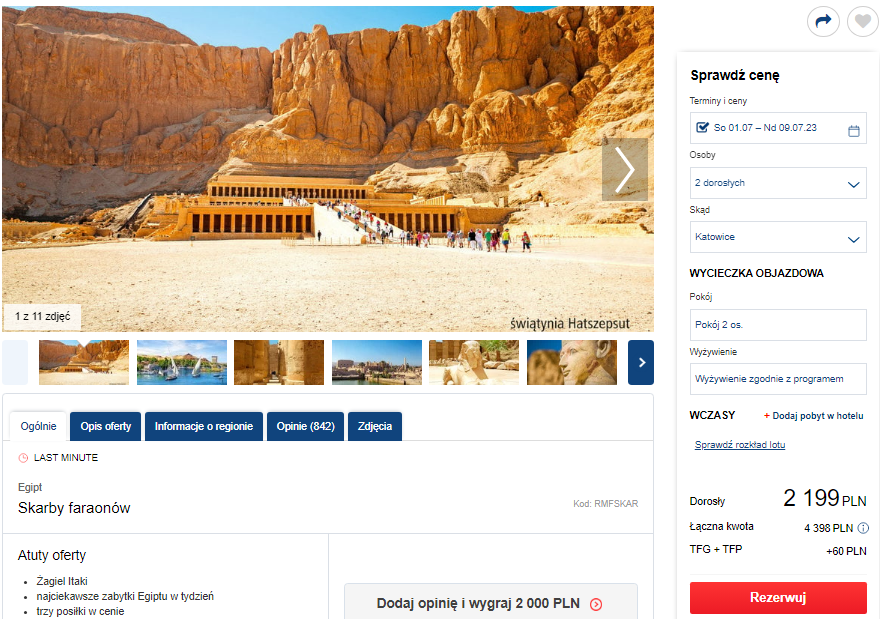Open the Katowice departure dropdown
880x619 pixels.
[778, 237]
